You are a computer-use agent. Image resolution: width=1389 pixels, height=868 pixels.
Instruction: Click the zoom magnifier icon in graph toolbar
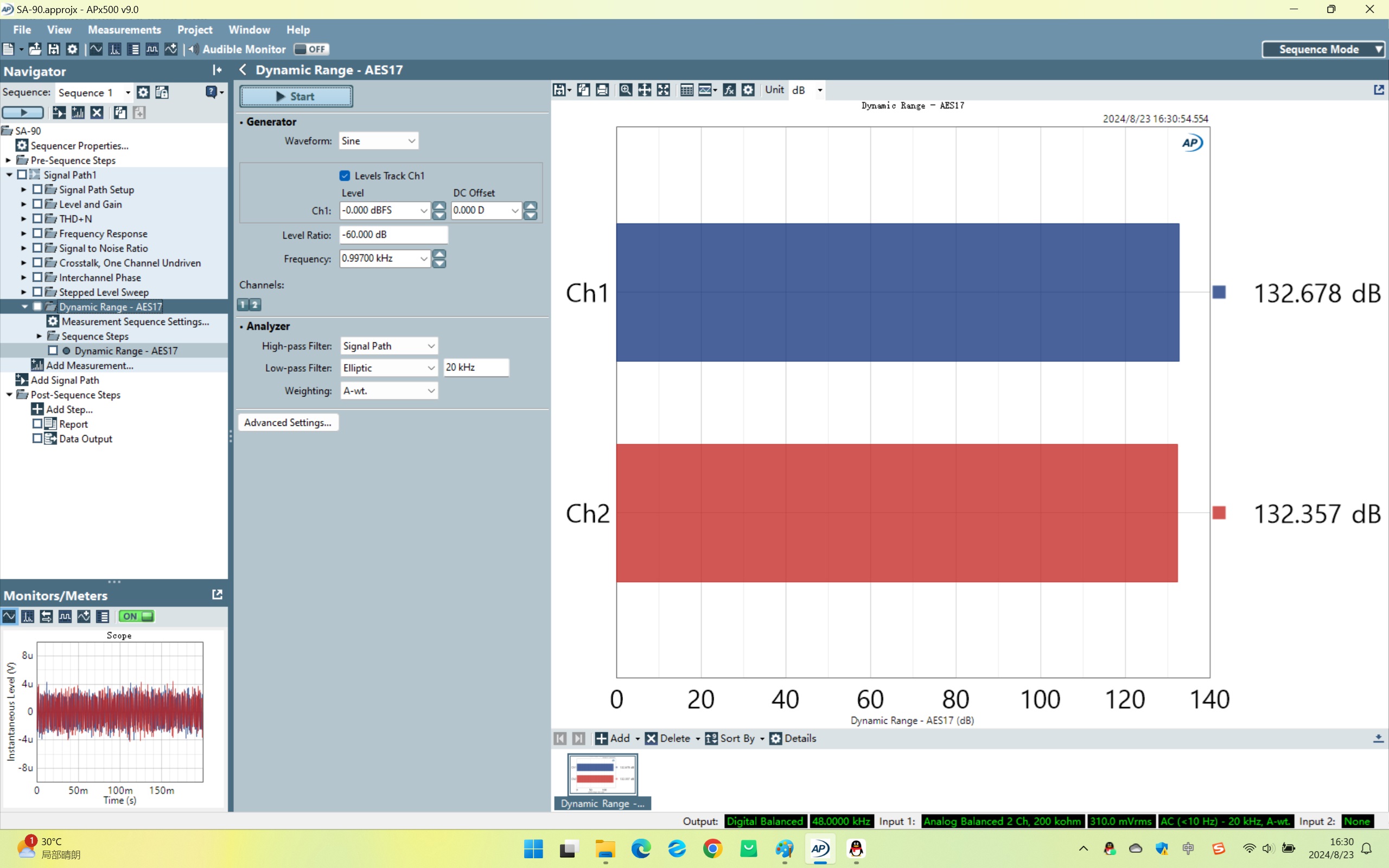pos(626,90)
